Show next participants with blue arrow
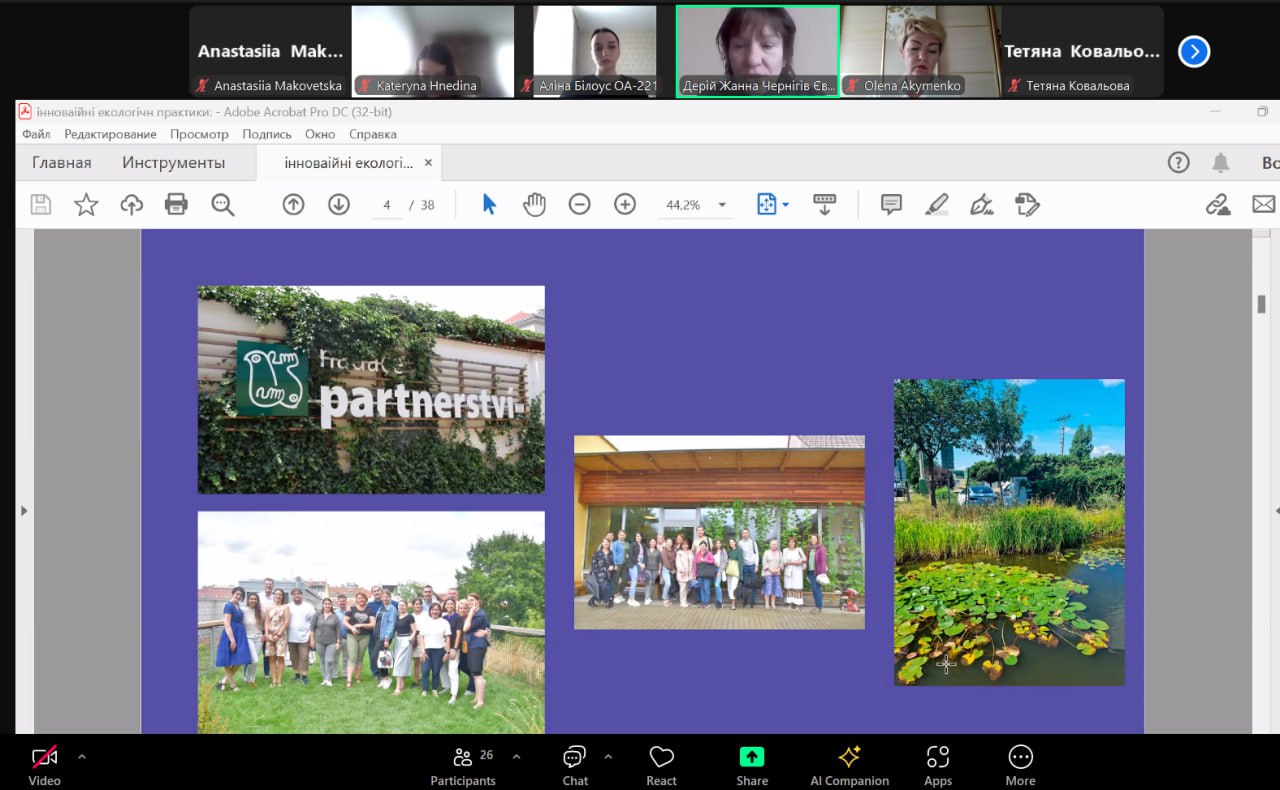Image resolution: width=1280 pixels, height=790 pixels. pyautogui.click(x=1194, y=52)
